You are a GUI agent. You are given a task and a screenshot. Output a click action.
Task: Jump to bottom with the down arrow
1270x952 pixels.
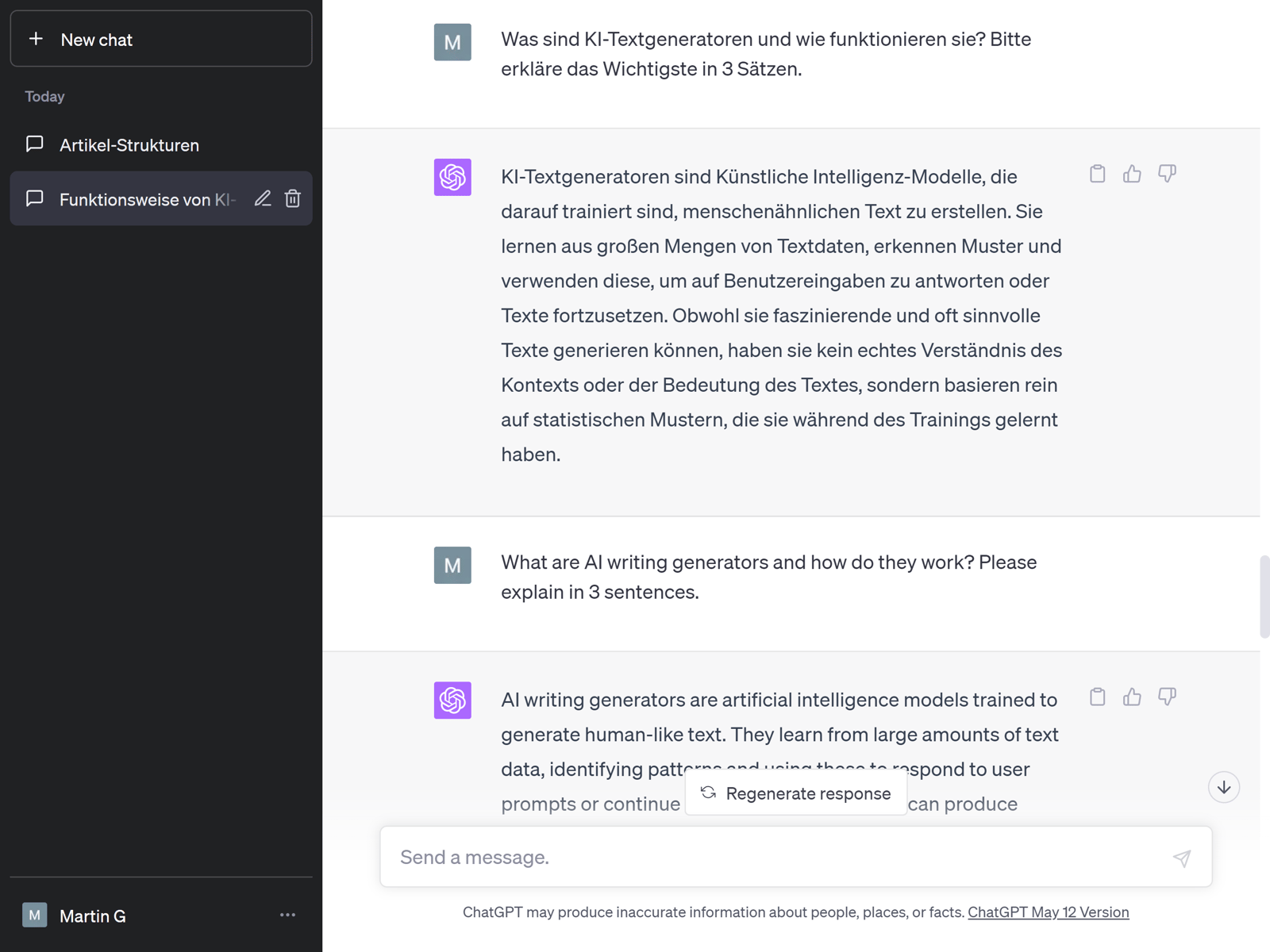pos(1224,787)
